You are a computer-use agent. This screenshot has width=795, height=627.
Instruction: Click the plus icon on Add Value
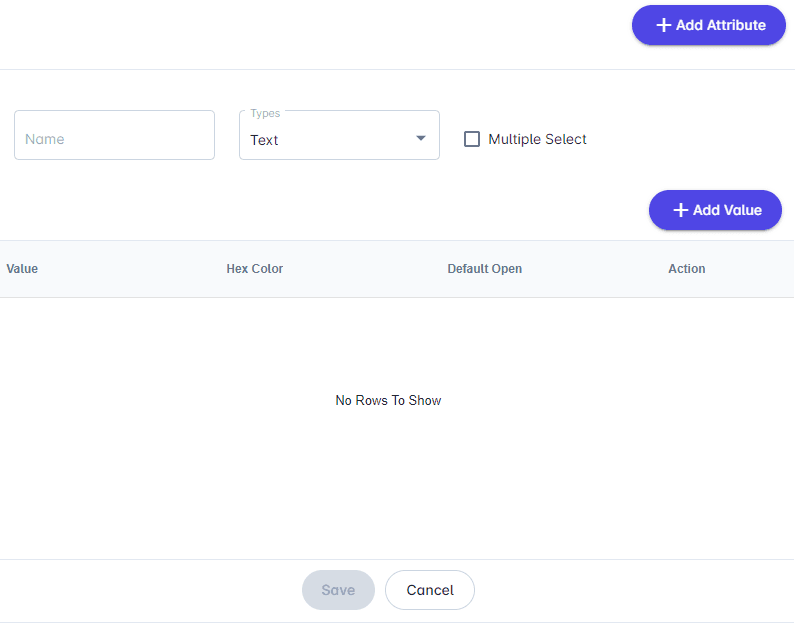point(680,210)
